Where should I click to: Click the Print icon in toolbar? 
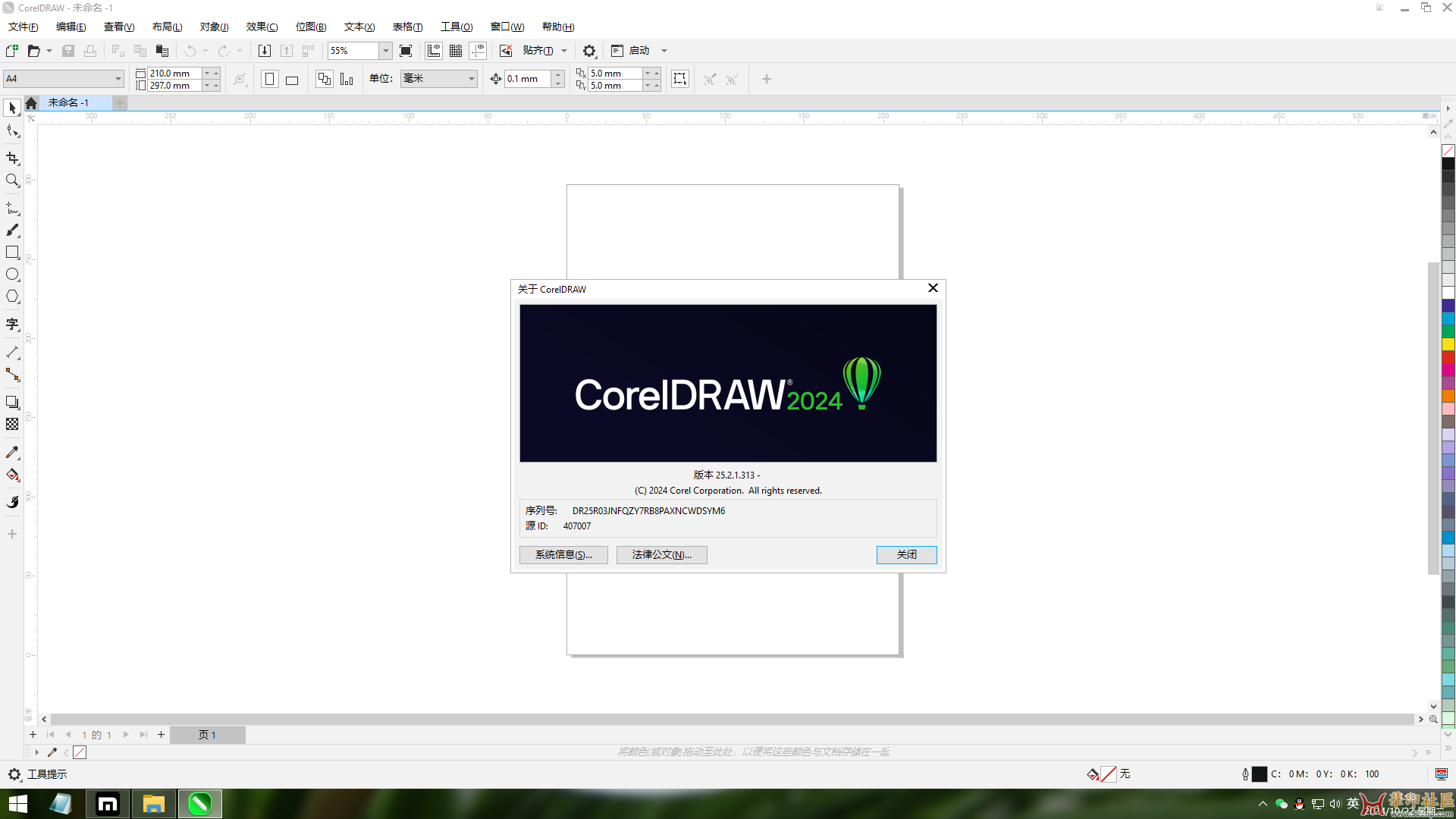pos(90,51)
